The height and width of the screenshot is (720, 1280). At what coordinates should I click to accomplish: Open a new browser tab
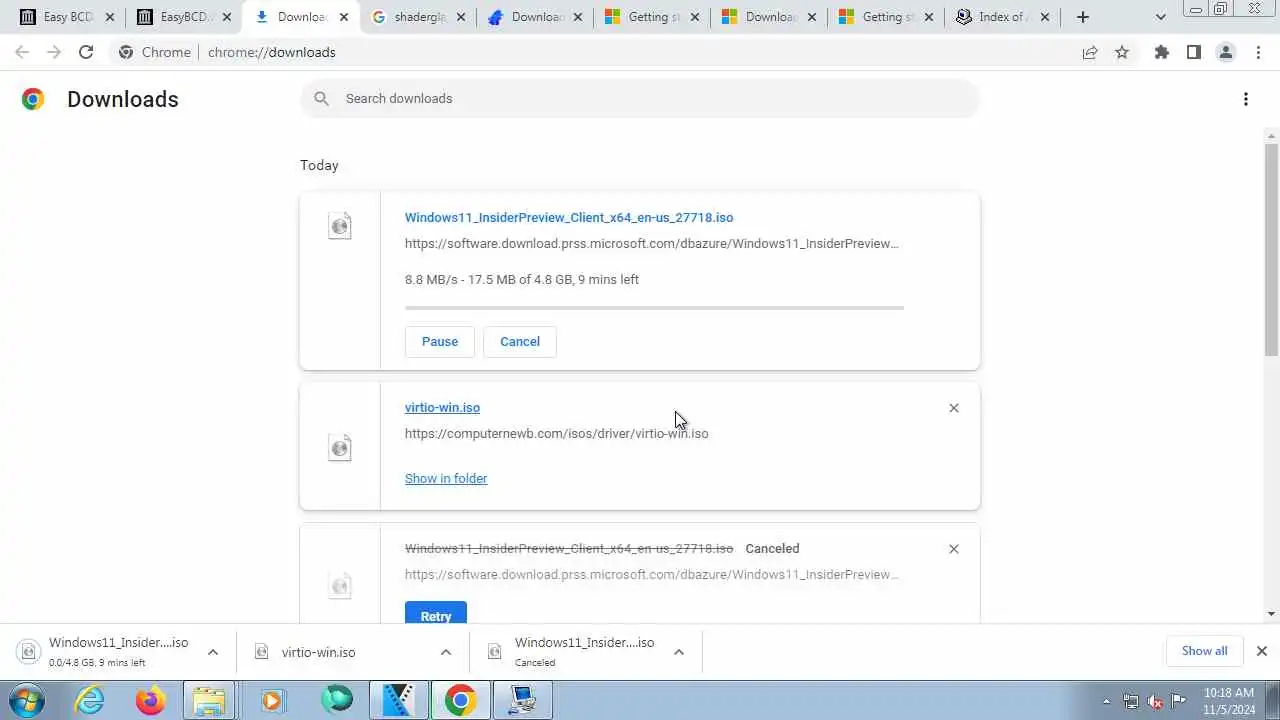(1083, 17)
